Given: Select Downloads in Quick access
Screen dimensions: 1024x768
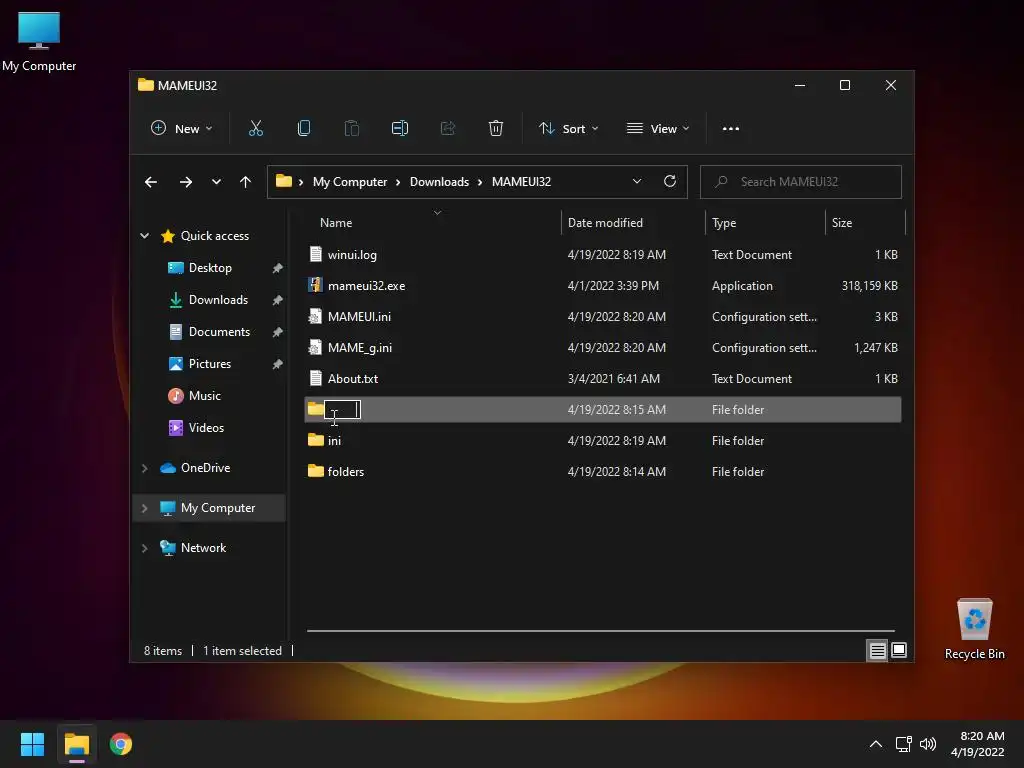Looking at the screenshot, I should pos(218,300).
